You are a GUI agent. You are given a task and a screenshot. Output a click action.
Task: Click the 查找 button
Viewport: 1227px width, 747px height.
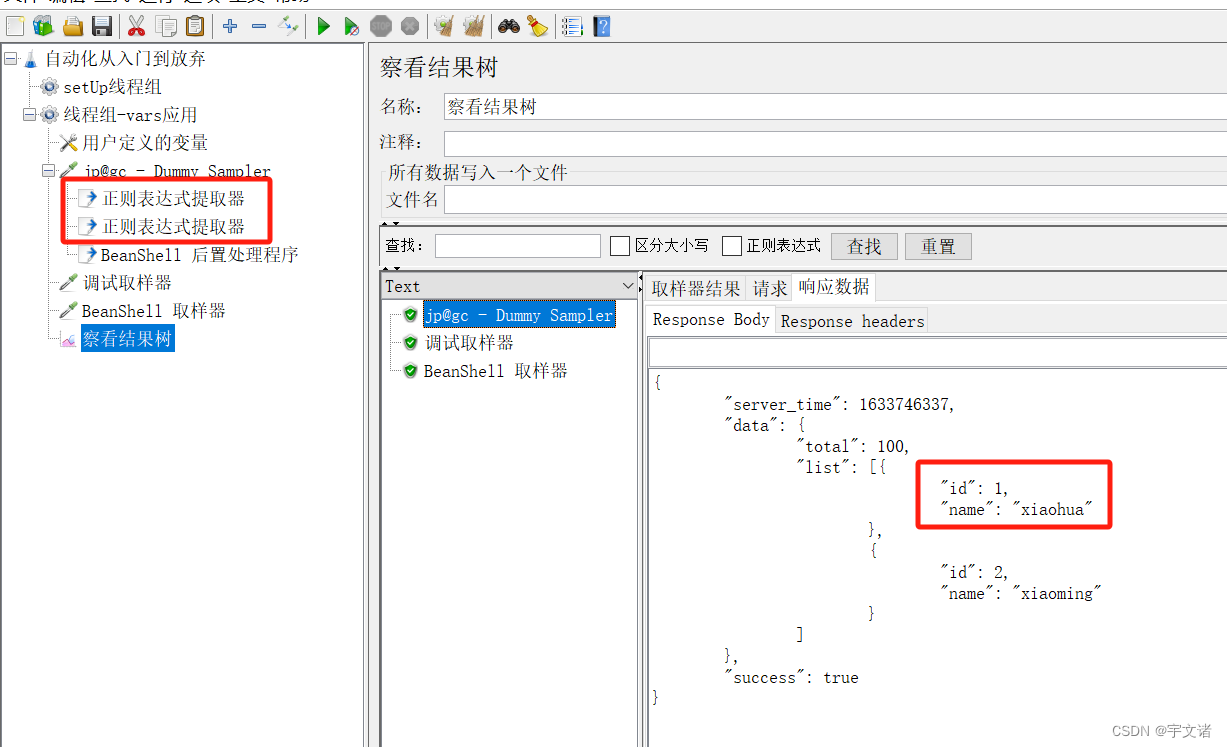click(863, 245)
